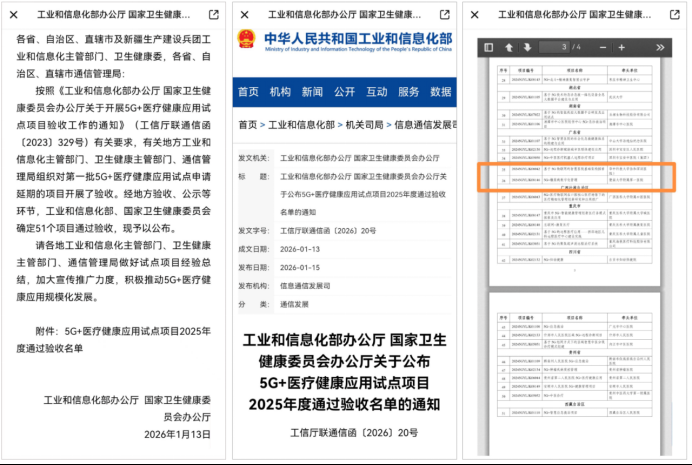Open the 首页 navigation tab
The width and height of the screenshot is (692, 465).
point(248,92)
